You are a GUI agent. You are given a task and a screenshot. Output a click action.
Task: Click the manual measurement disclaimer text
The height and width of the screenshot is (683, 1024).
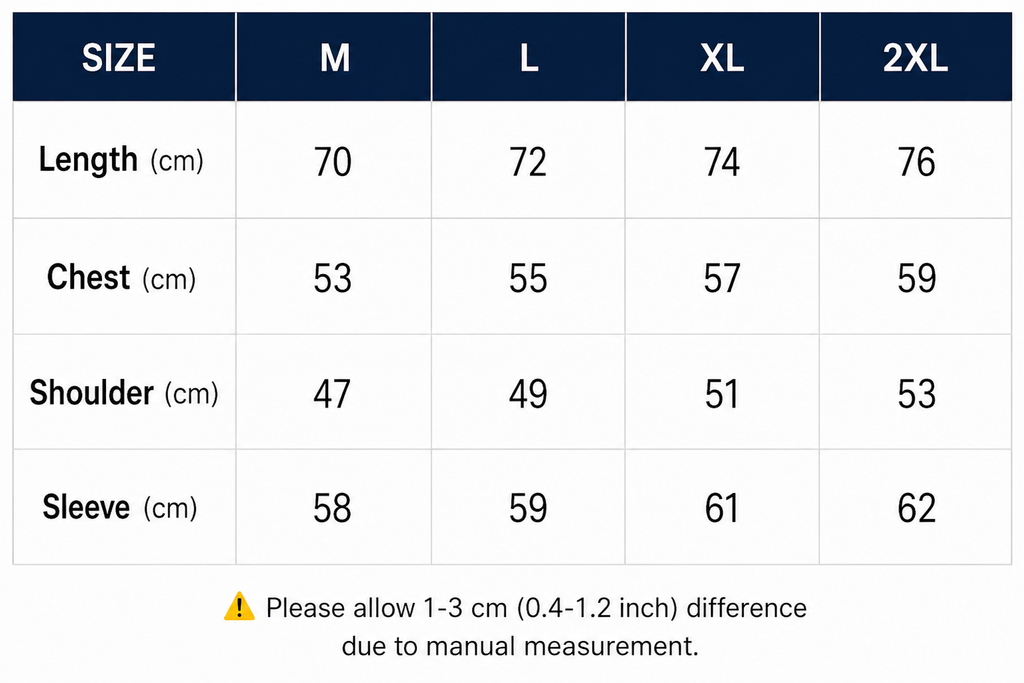pyautogui.click(x=536, y=627)
